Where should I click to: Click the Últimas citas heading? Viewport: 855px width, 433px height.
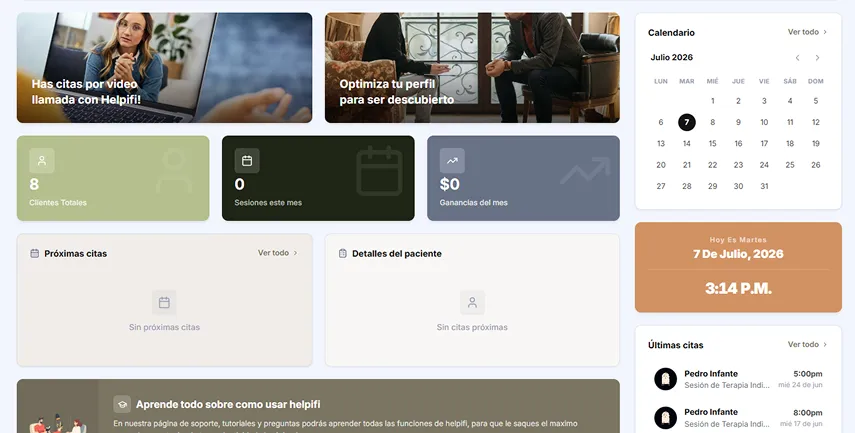tap(676, 345)
